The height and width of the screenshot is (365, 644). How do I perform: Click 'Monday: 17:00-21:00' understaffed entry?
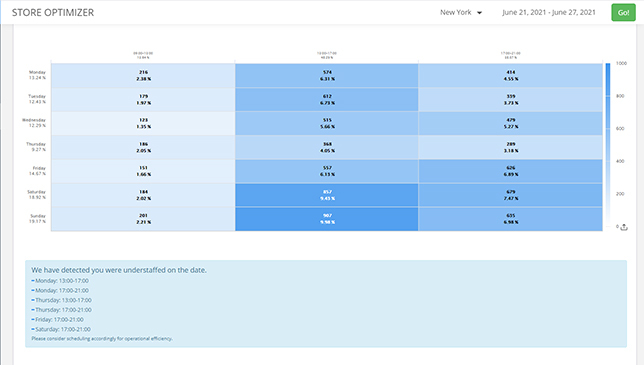point(62,290)
